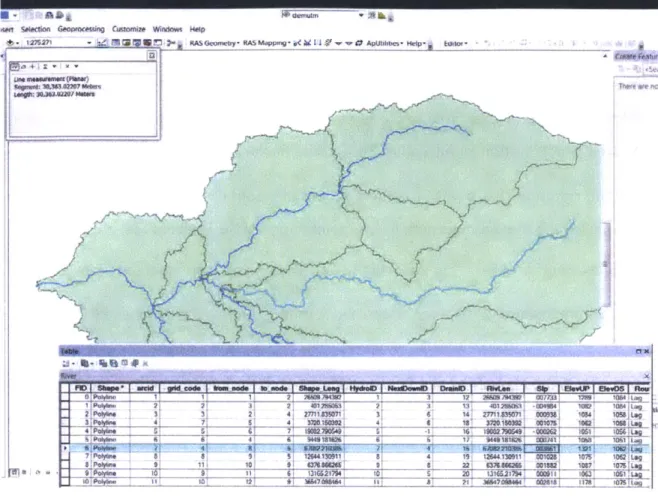Click Select By Attributes icon in table toolbar

103,363
